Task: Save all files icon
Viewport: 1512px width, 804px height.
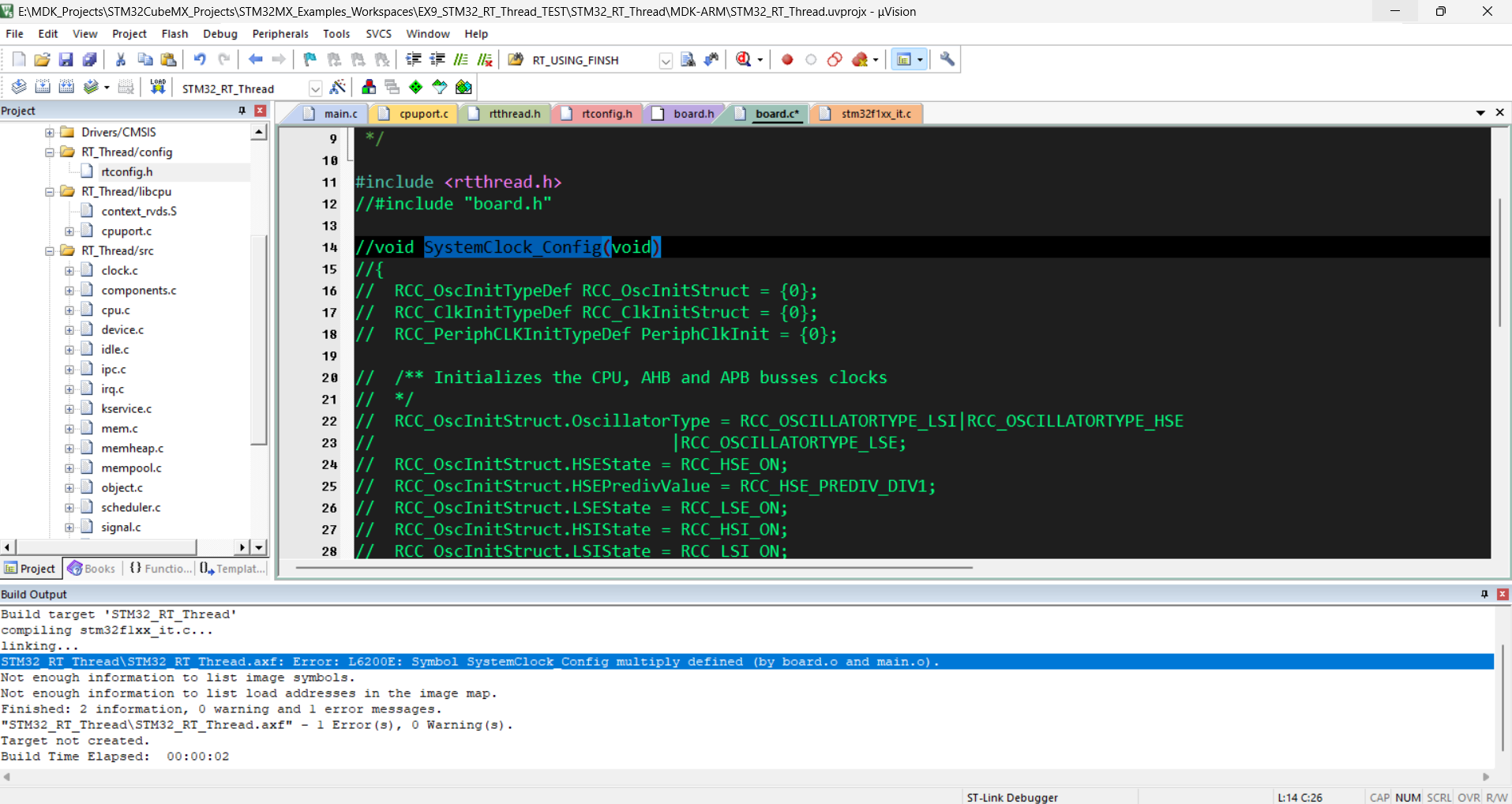Action: pos(89,59)
